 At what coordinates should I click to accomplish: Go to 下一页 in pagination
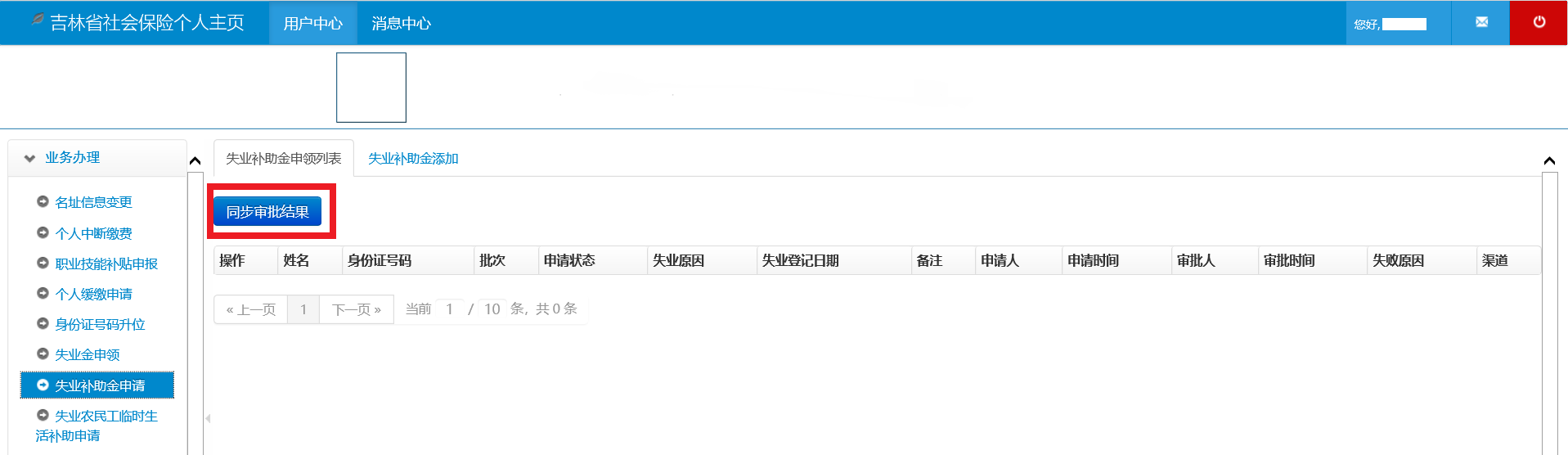coord(356,309)
